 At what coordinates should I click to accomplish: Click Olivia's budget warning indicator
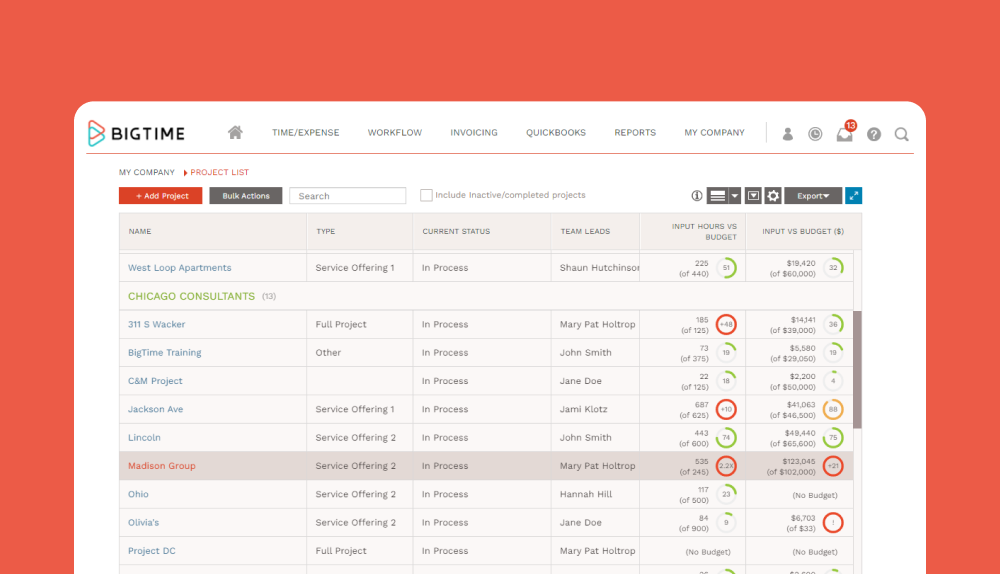click(x=833, y=523)
